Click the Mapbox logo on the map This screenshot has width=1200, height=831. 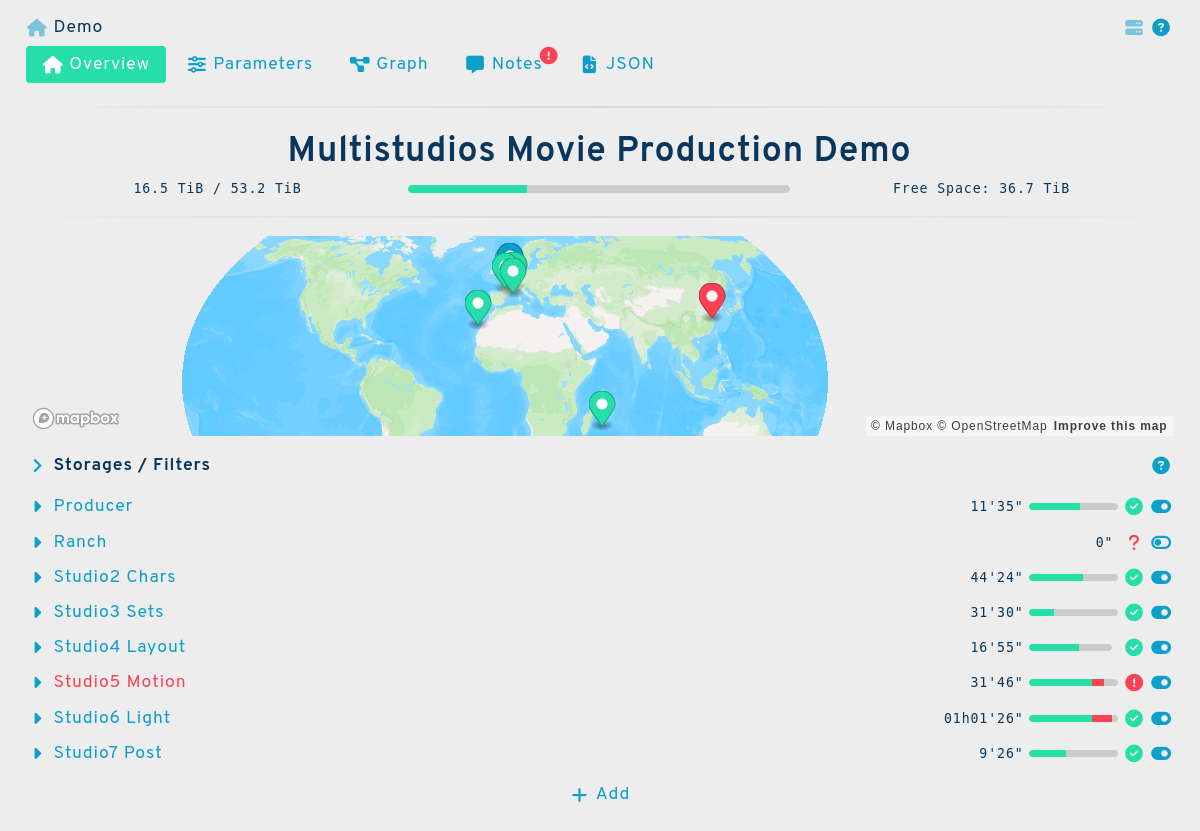75,418
